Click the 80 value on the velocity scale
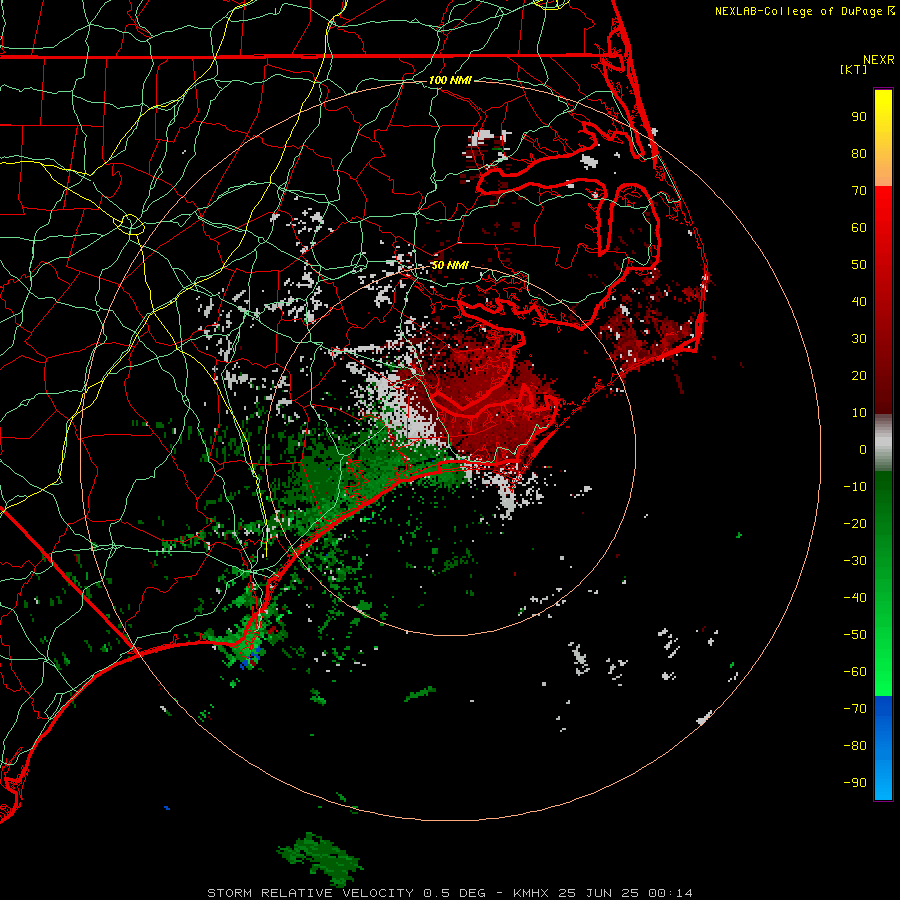 (x=859, y=154)
